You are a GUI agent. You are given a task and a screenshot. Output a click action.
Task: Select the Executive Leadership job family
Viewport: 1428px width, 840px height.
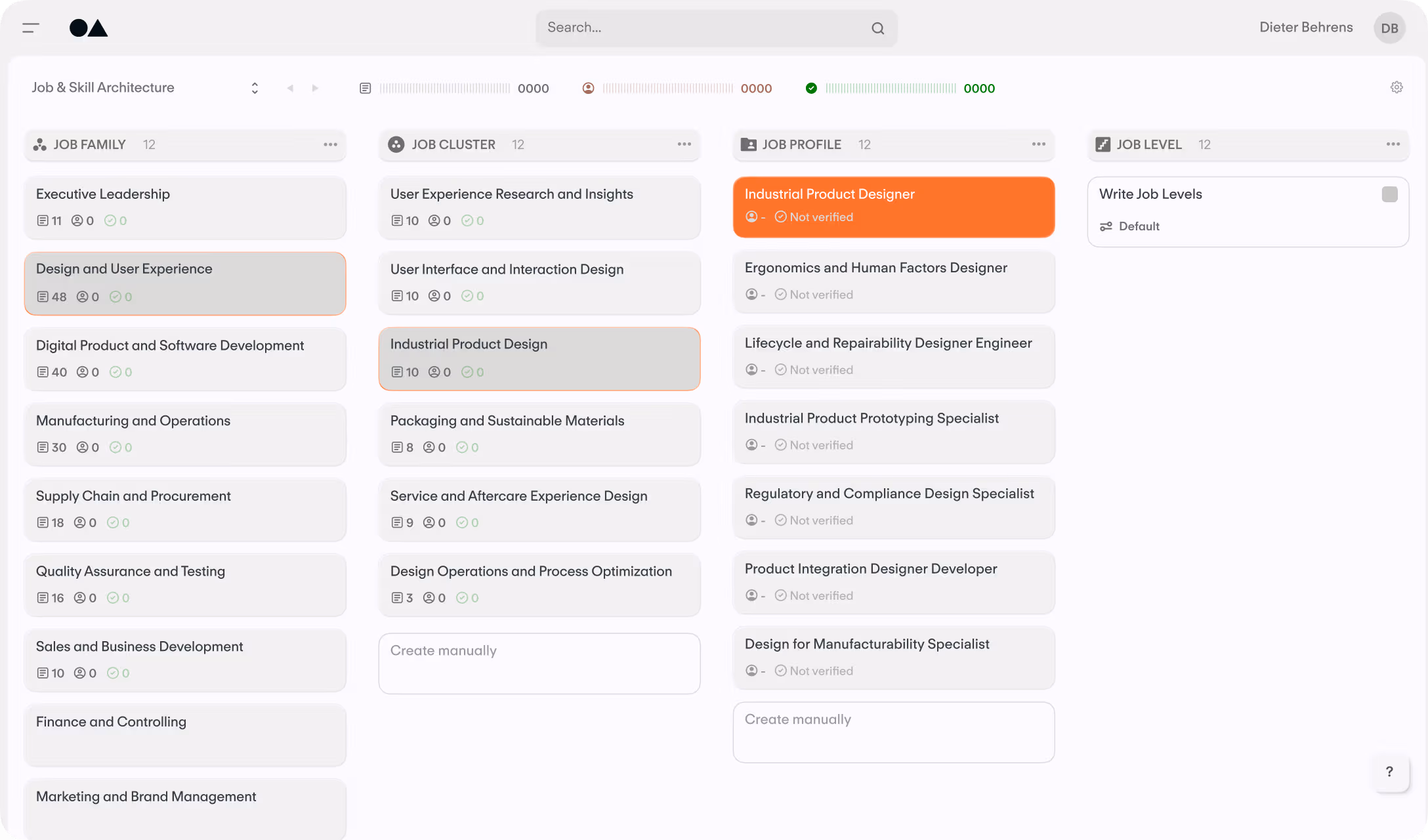point(185,207)
